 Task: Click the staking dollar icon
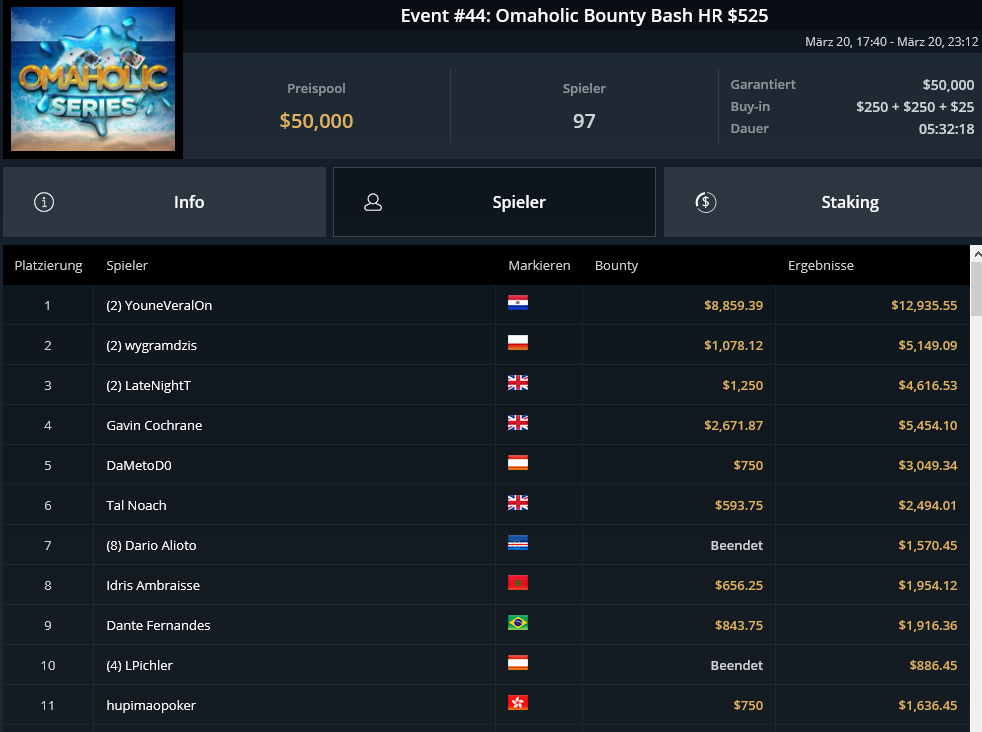[706, 202]
